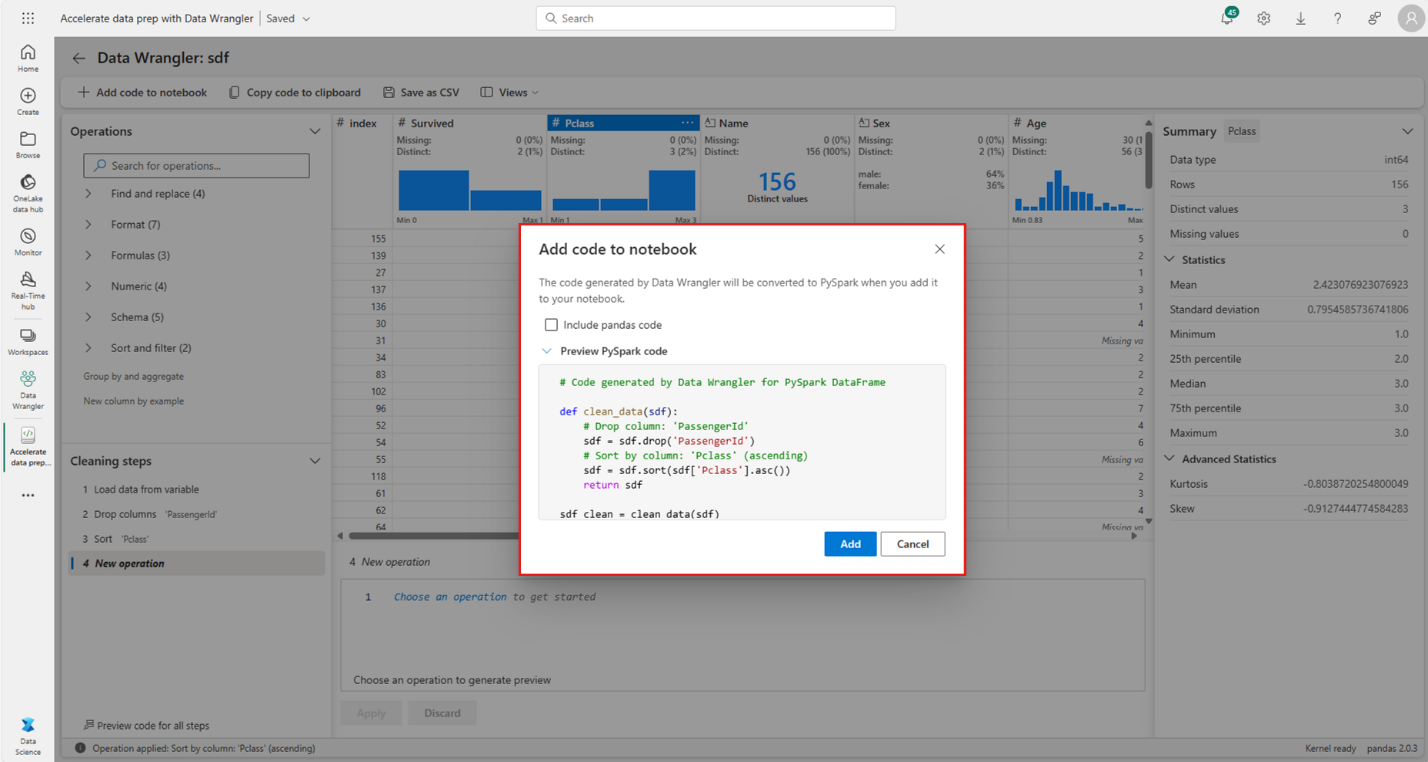Click Save as CSV
1428x762 pixels.
pyautogui.click(x=421, y=92)
